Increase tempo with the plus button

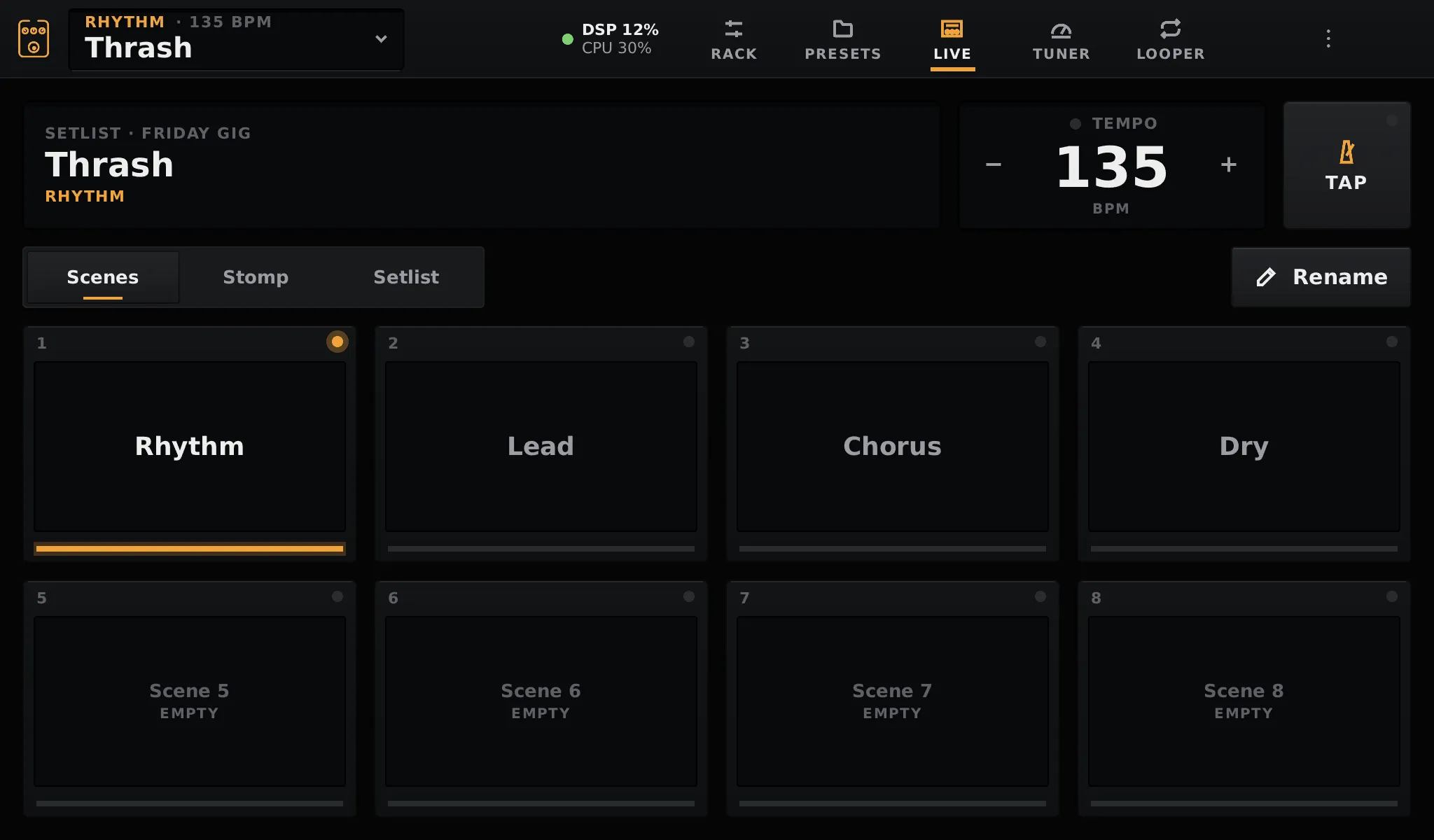pyautogui.click(x=1229, y=165)
